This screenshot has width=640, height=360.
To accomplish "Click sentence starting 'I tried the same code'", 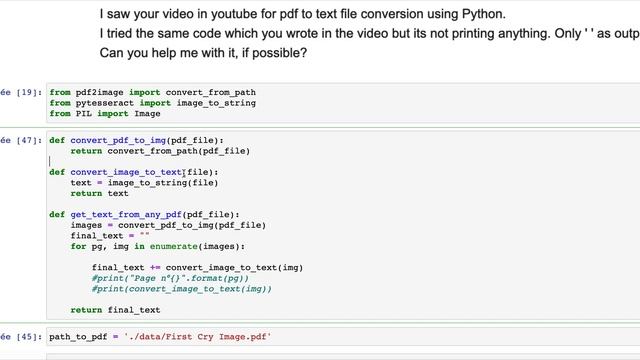I will pos(369,33).
